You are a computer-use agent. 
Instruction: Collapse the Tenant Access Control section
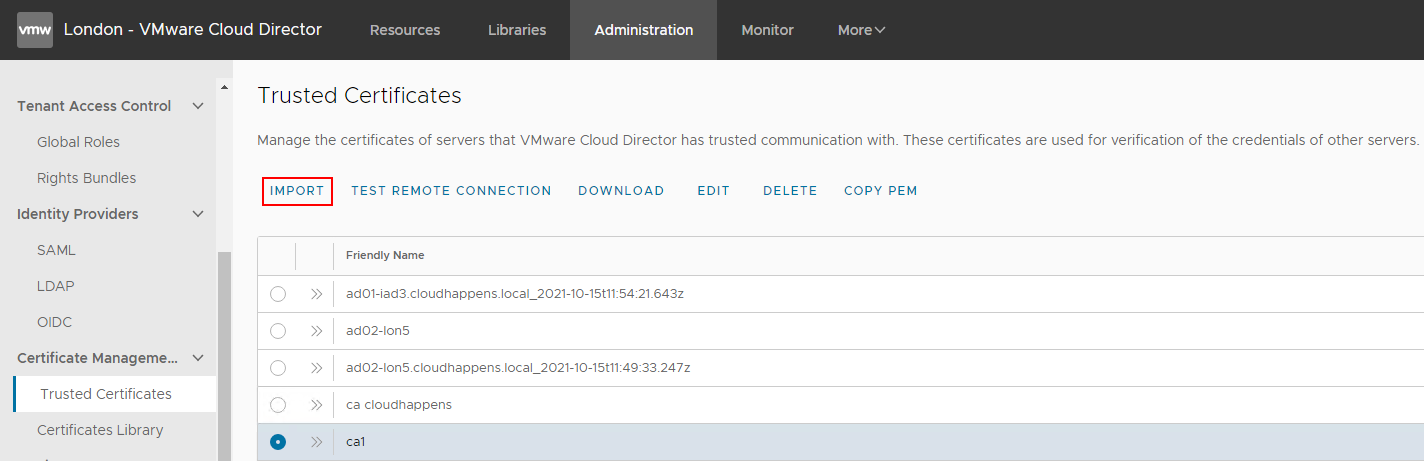click(x=198, y=106)
